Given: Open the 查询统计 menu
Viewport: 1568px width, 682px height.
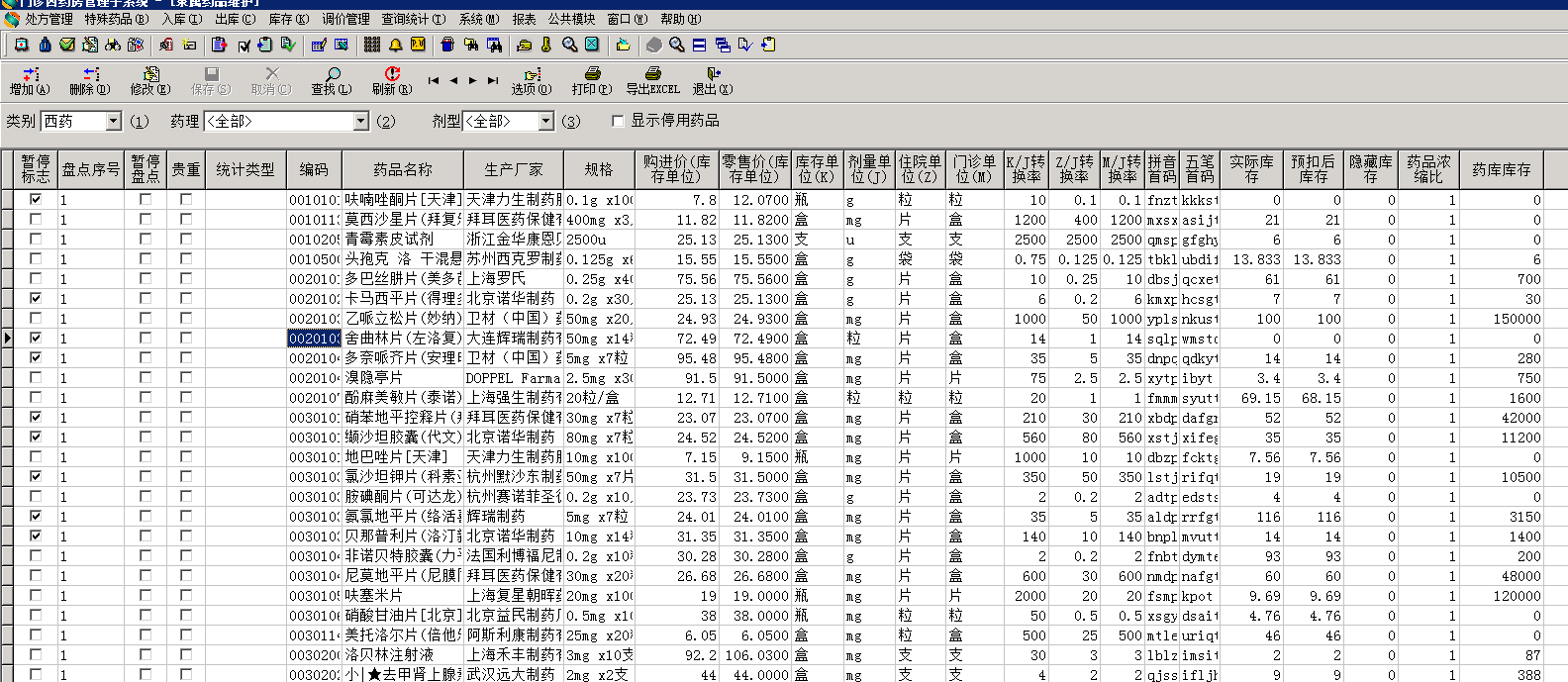Looking at the screenshot, I should [413, 19].
